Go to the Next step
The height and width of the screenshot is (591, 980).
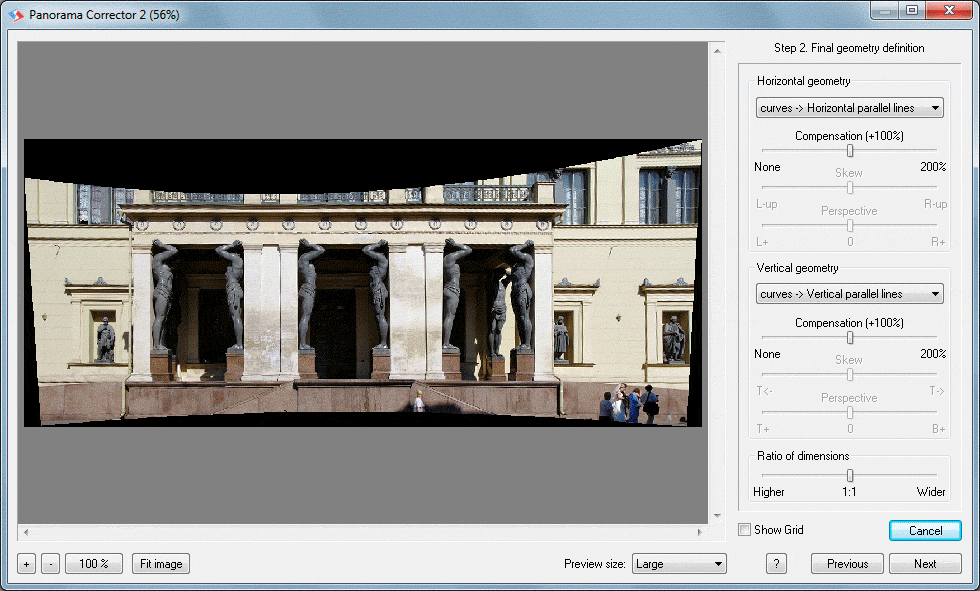coord(925,564)
